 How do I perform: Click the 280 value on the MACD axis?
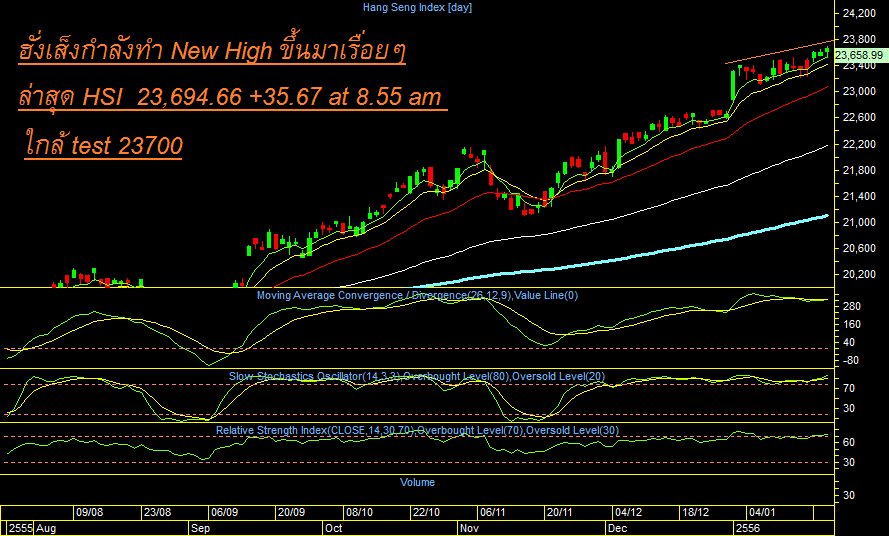852,306
